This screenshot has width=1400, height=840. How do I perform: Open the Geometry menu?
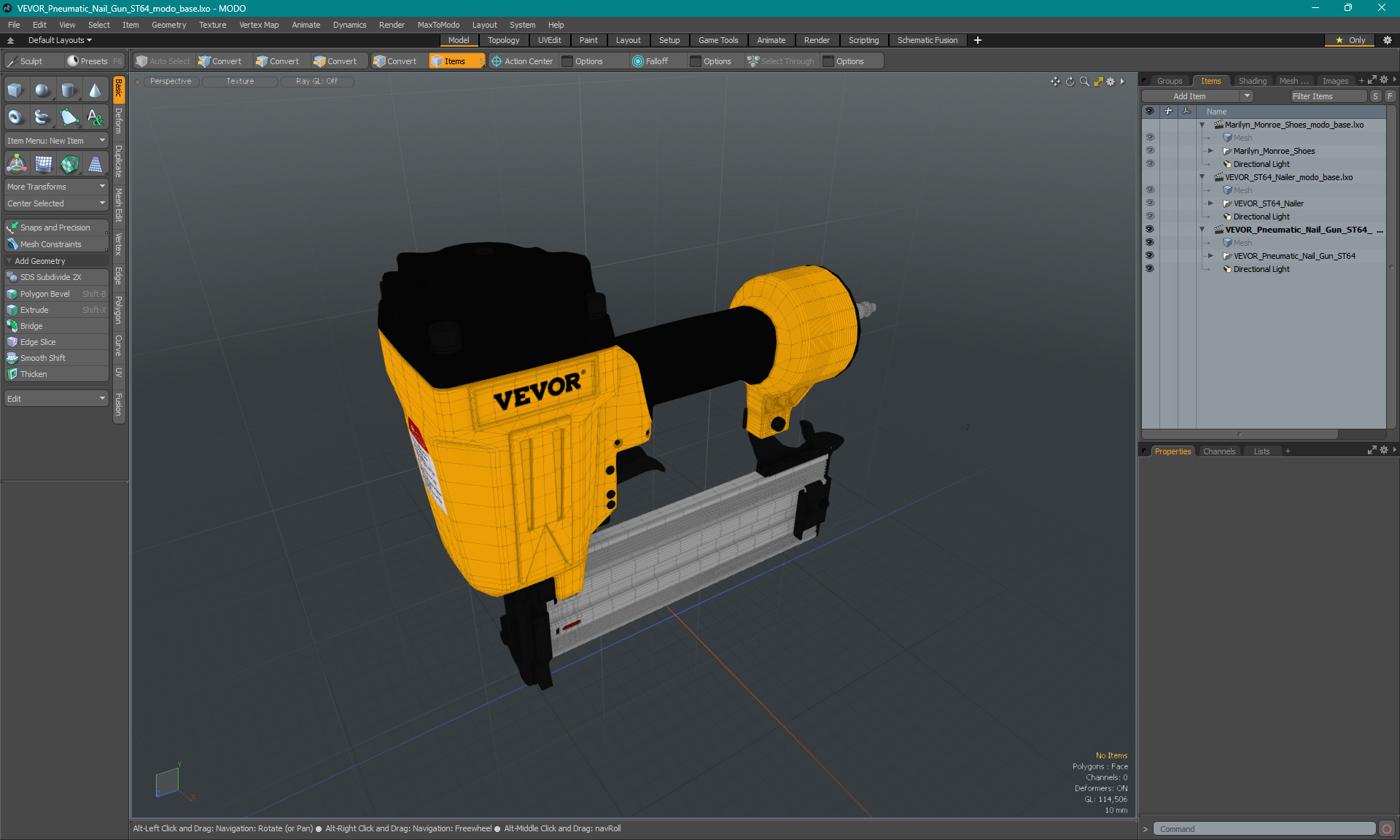pos(168,25)
